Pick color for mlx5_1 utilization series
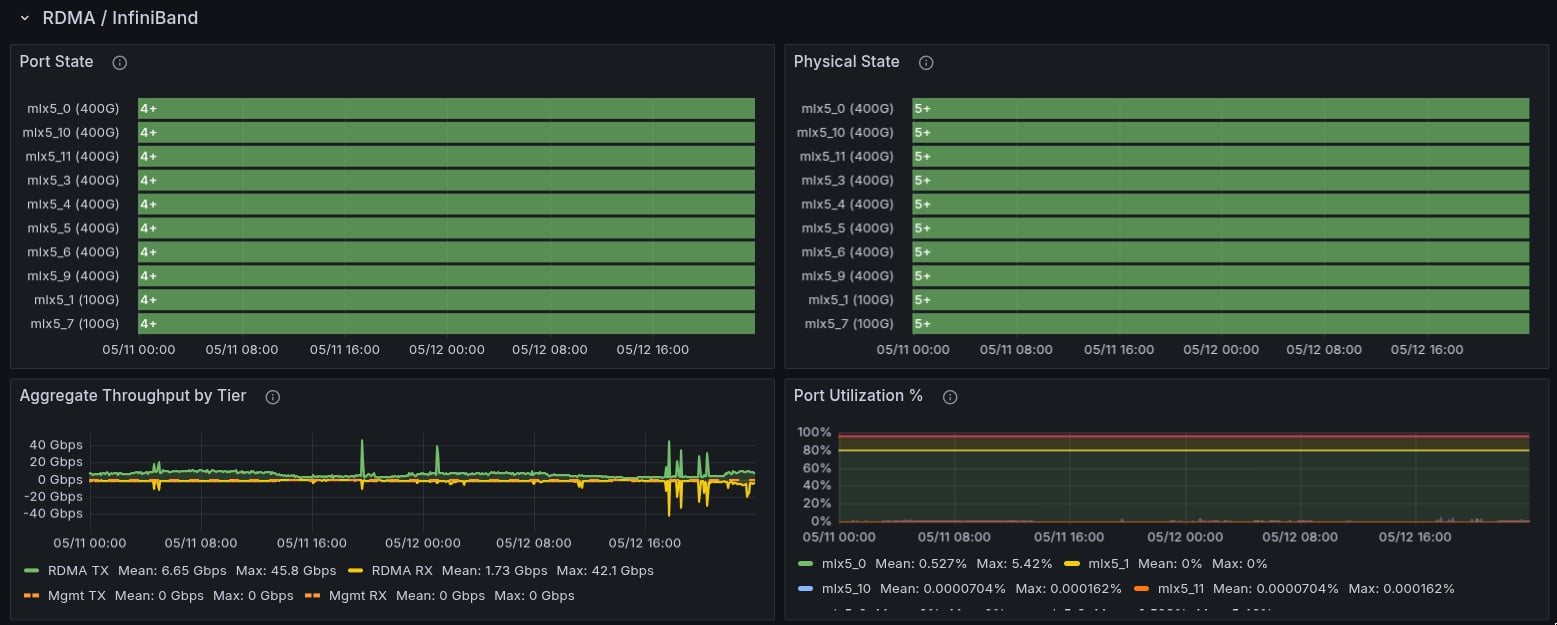Viewport: 1557px width, 625px height. pyautogui.click(x=1072, y=564)
